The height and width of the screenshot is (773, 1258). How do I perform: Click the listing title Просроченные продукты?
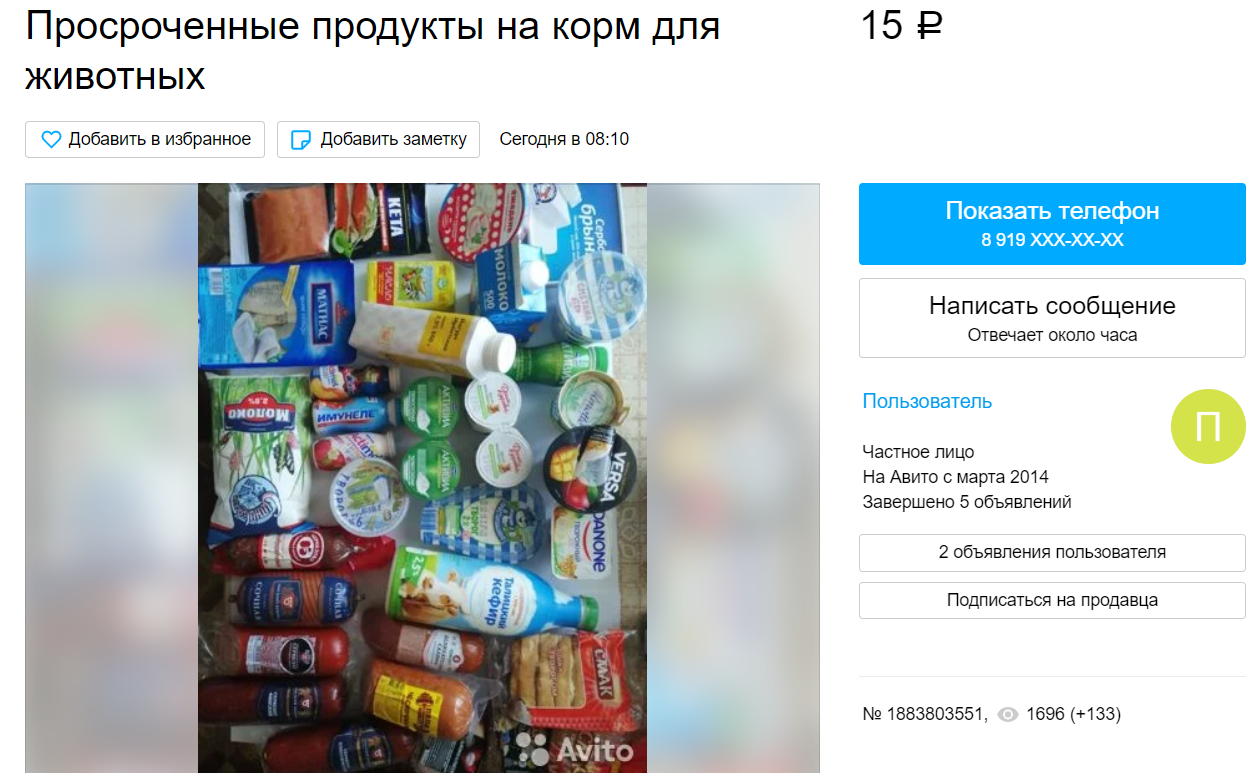click(372, 52)
